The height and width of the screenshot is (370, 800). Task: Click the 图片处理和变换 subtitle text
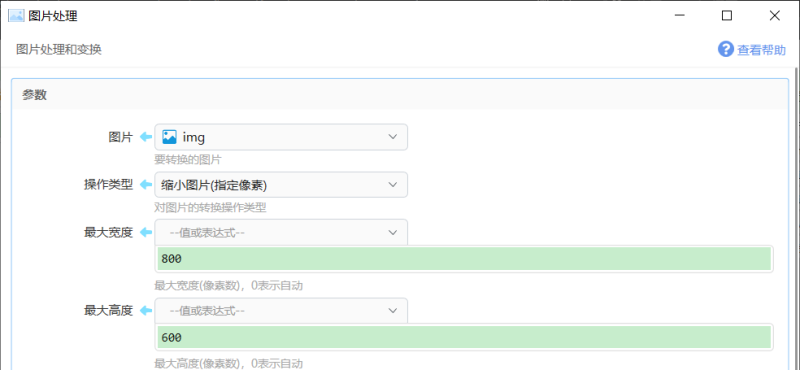click(x=59, y=50)
